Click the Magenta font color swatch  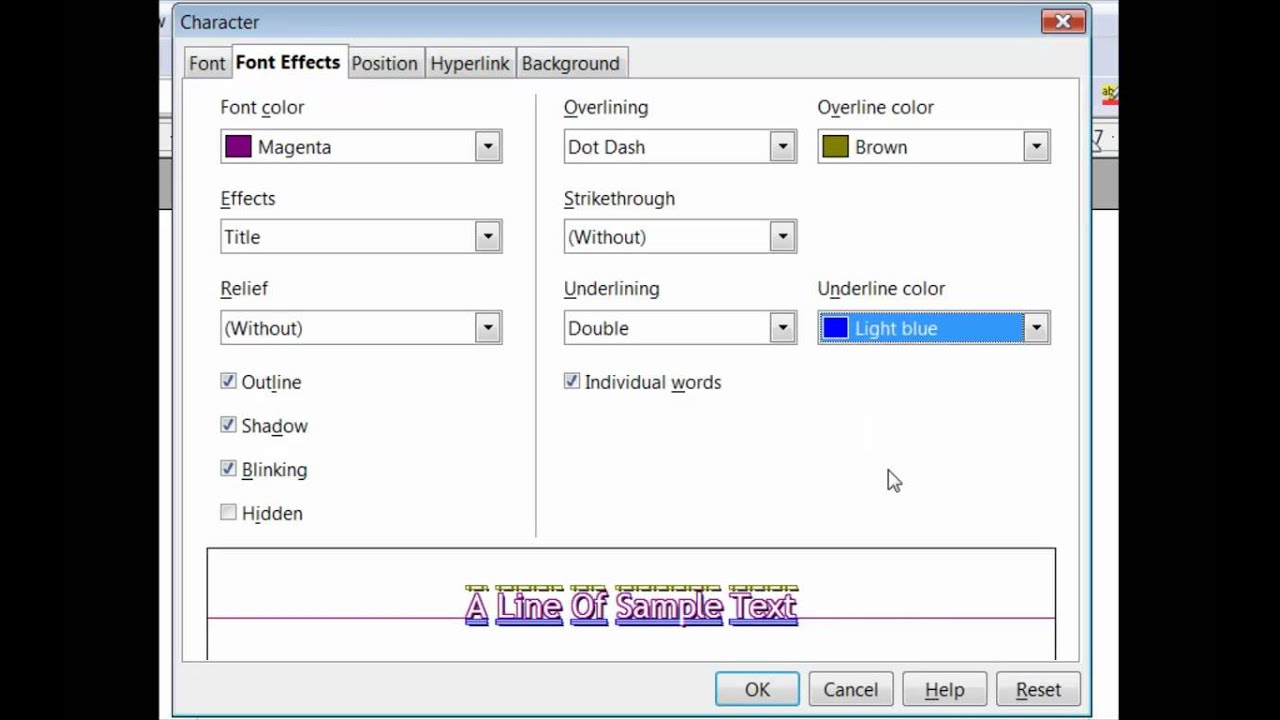[238, 147]
